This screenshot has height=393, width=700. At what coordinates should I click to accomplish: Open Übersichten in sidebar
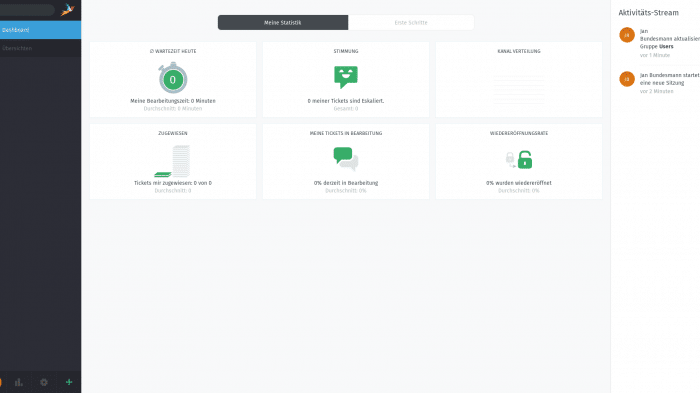point(41,48)
